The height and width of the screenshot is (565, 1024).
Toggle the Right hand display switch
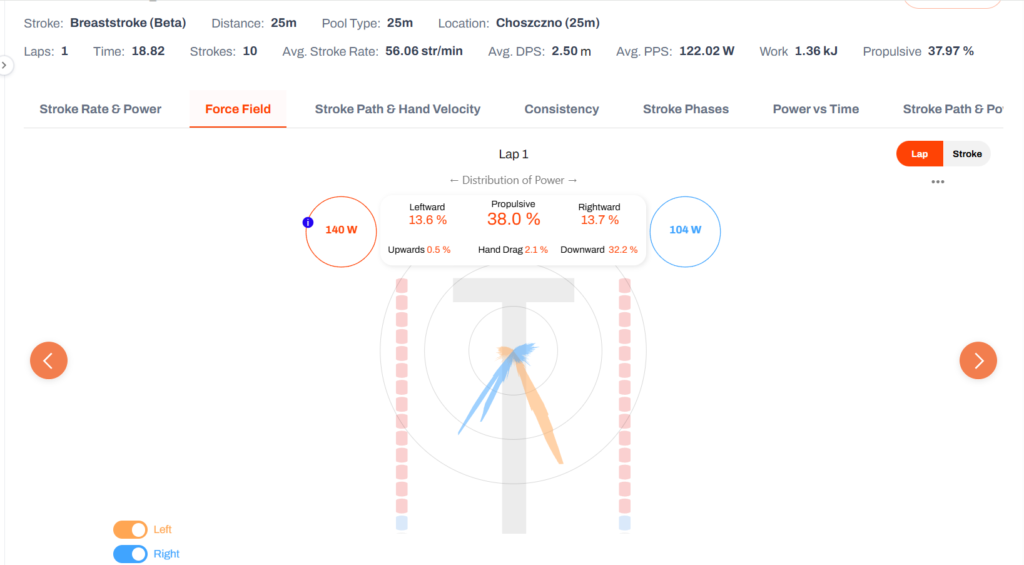pos(130,554)
